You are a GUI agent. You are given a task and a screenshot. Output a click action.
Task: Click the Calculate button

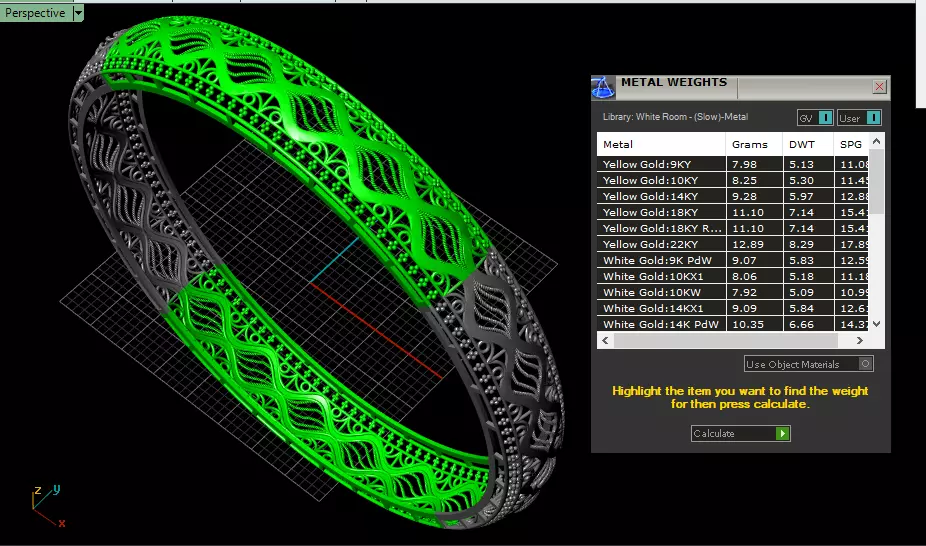click(x=741, y=433)
